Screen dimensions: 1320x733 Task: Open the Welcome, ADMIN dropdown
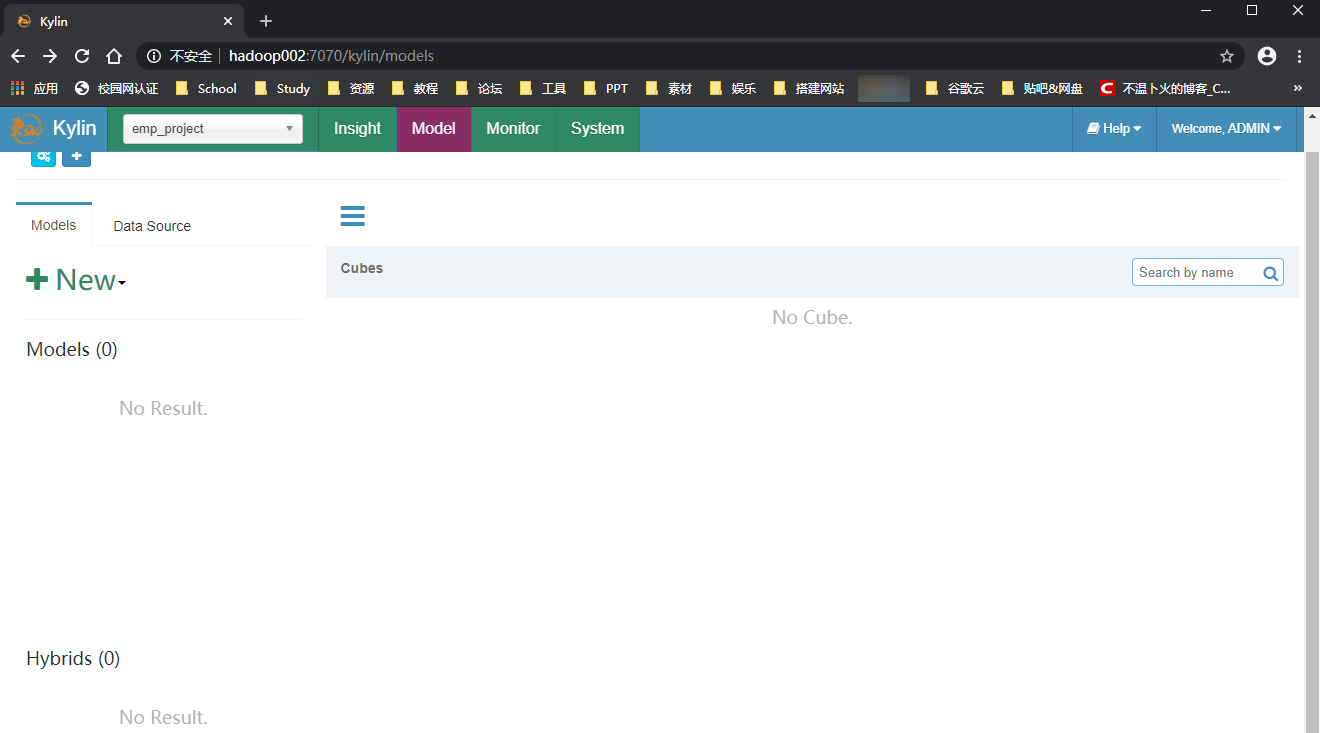(x=1226, y=128)
